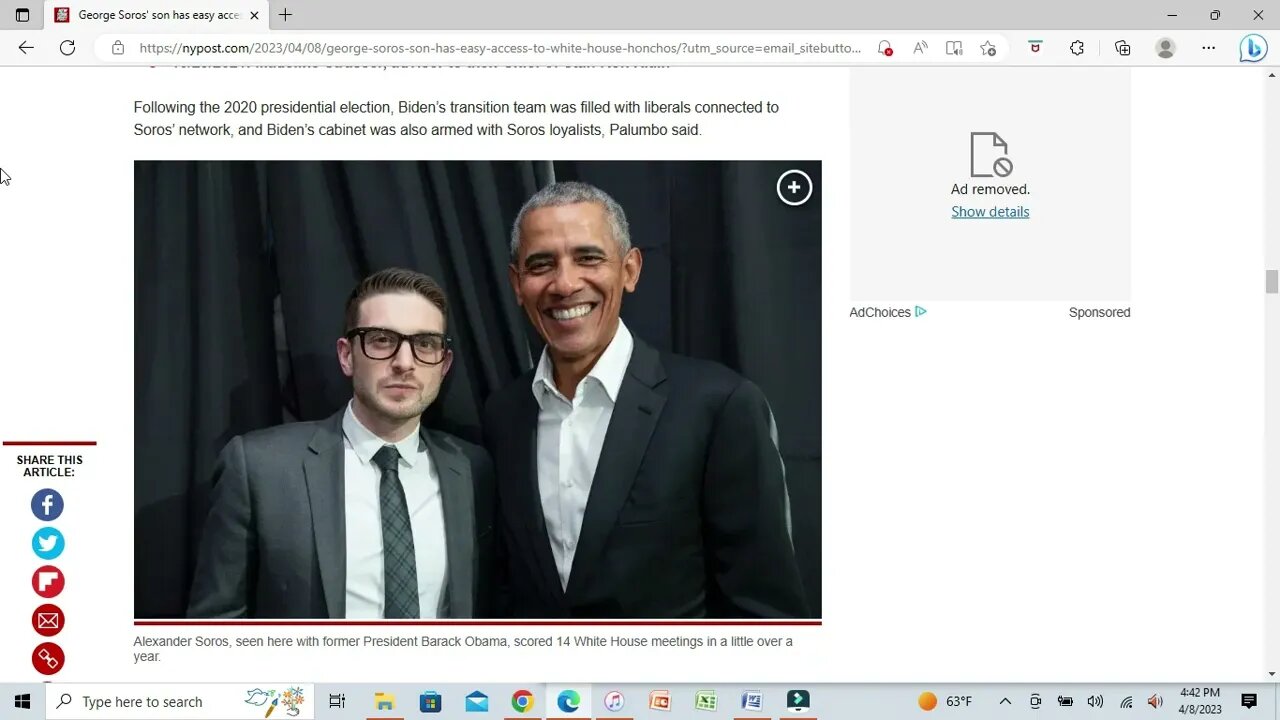1280x720 pixels.
Task: Click paragraph starting Following the 2020
Action: point(456,118)
